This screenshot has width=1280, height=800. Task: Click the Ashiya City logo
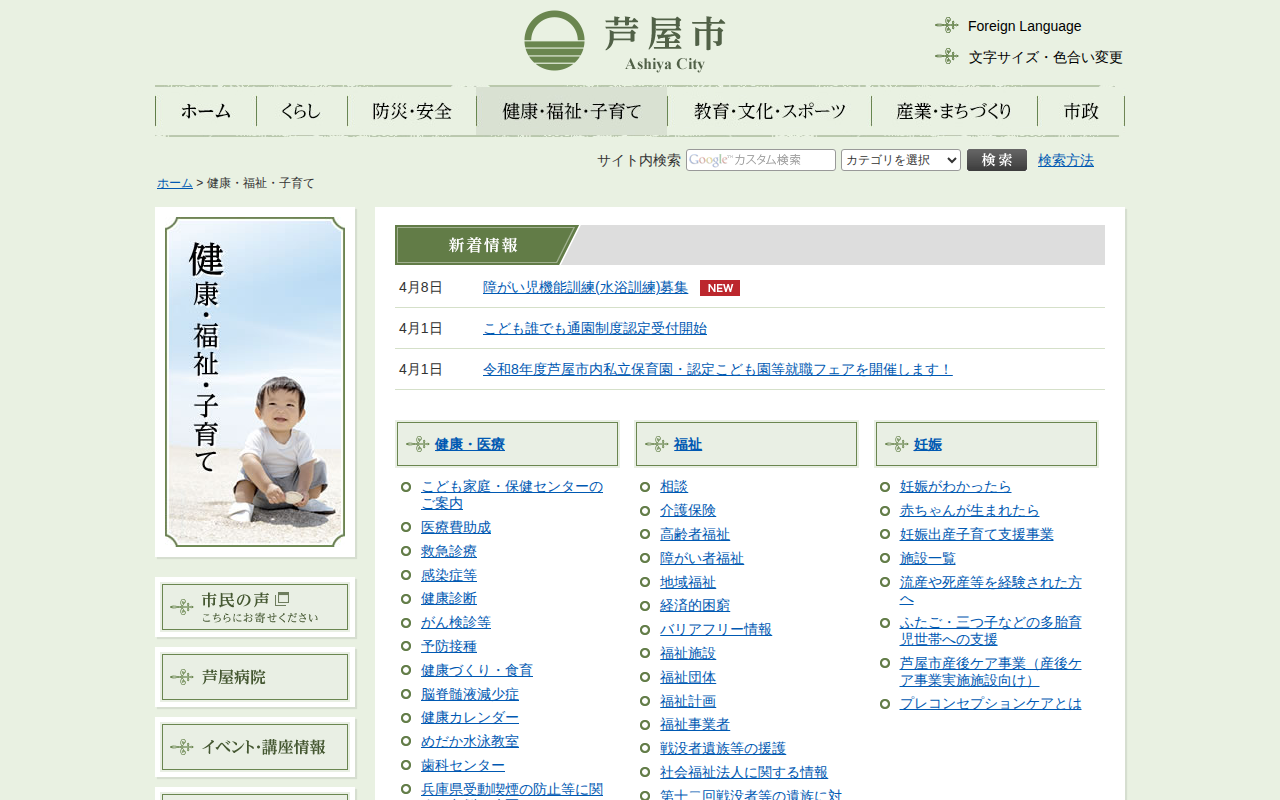624,41
